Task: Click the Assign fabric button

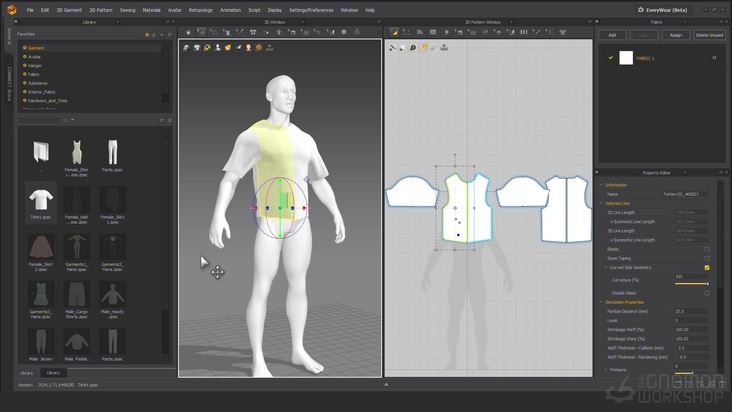Action: pos(676,35)
